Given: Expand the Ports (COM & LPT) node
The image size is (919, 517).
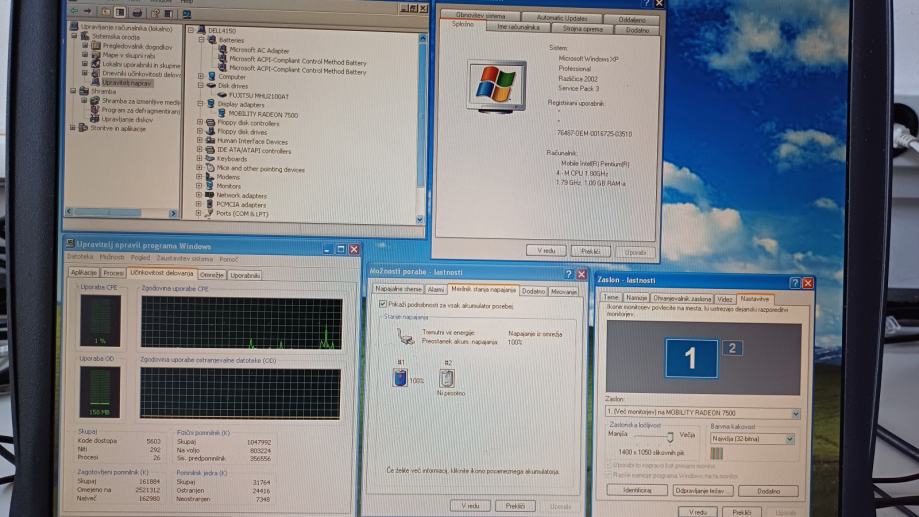Looking at the screenshot, I should click(199, 213).
